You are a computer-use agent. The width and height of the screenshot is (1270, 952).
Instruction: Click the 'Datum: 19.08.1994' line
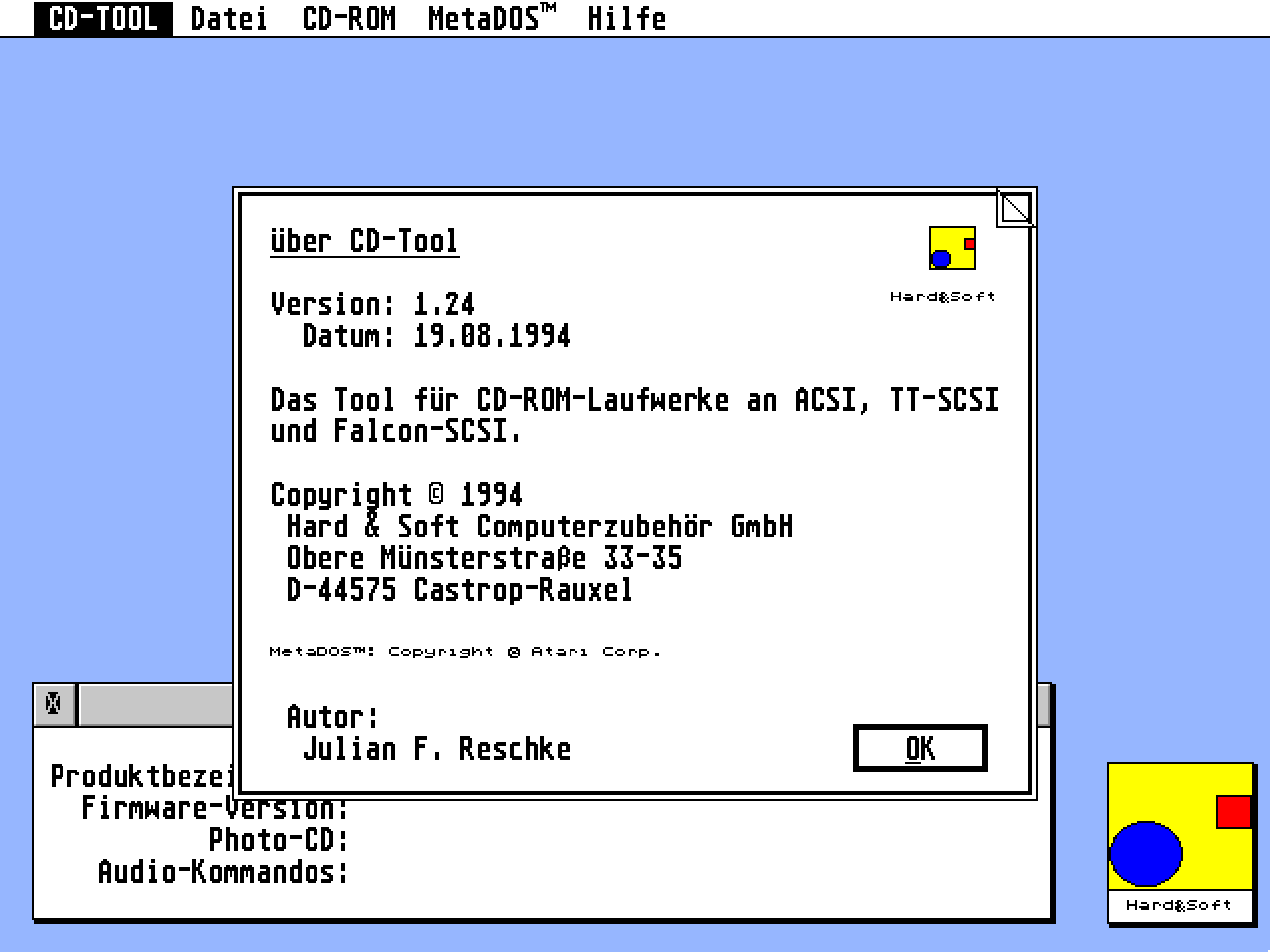[x=437, y=335]
